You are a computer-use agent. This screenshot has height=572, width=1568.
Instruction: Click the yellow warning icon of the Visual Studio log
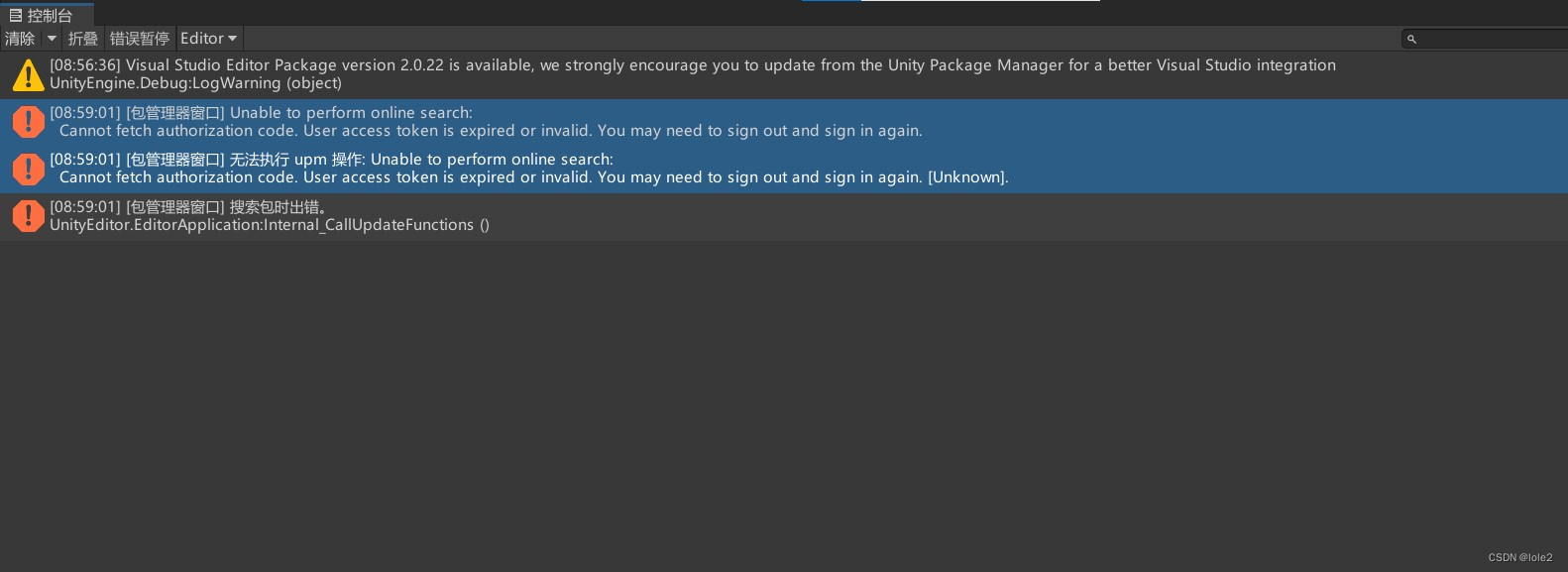[28, 75]
